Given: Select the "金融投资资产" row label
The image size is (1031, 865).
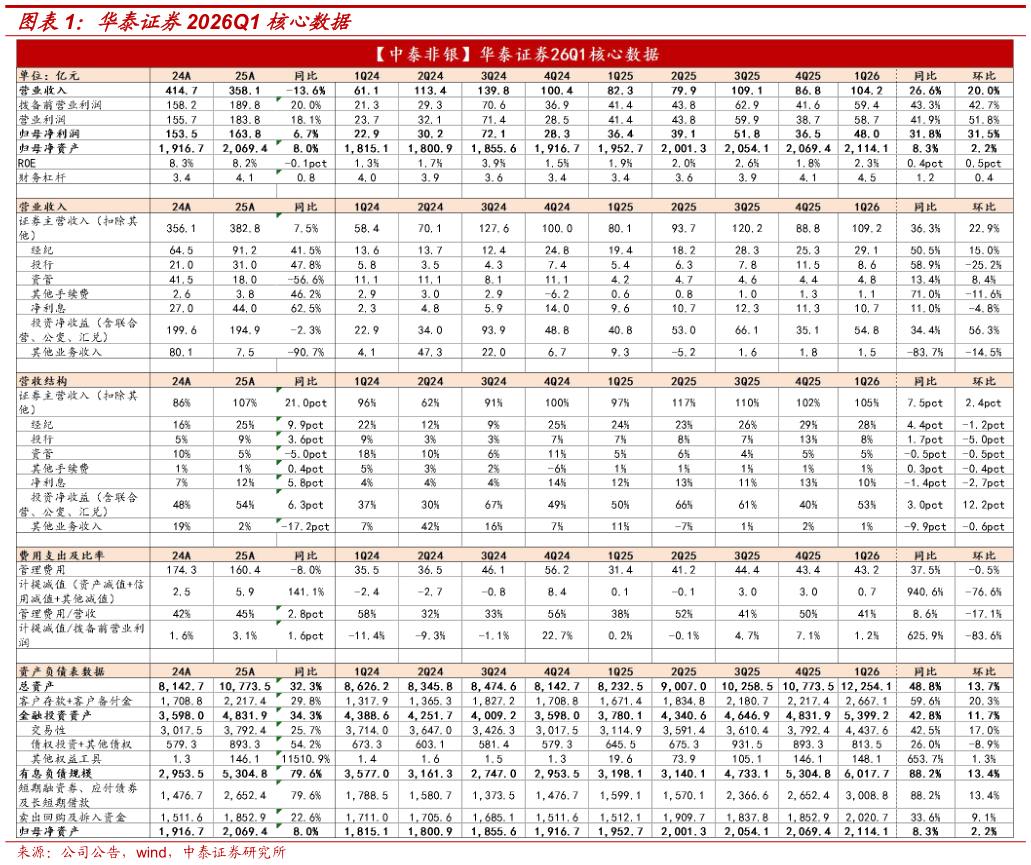Looking at the screenshot, I should (x=55, y=715).
